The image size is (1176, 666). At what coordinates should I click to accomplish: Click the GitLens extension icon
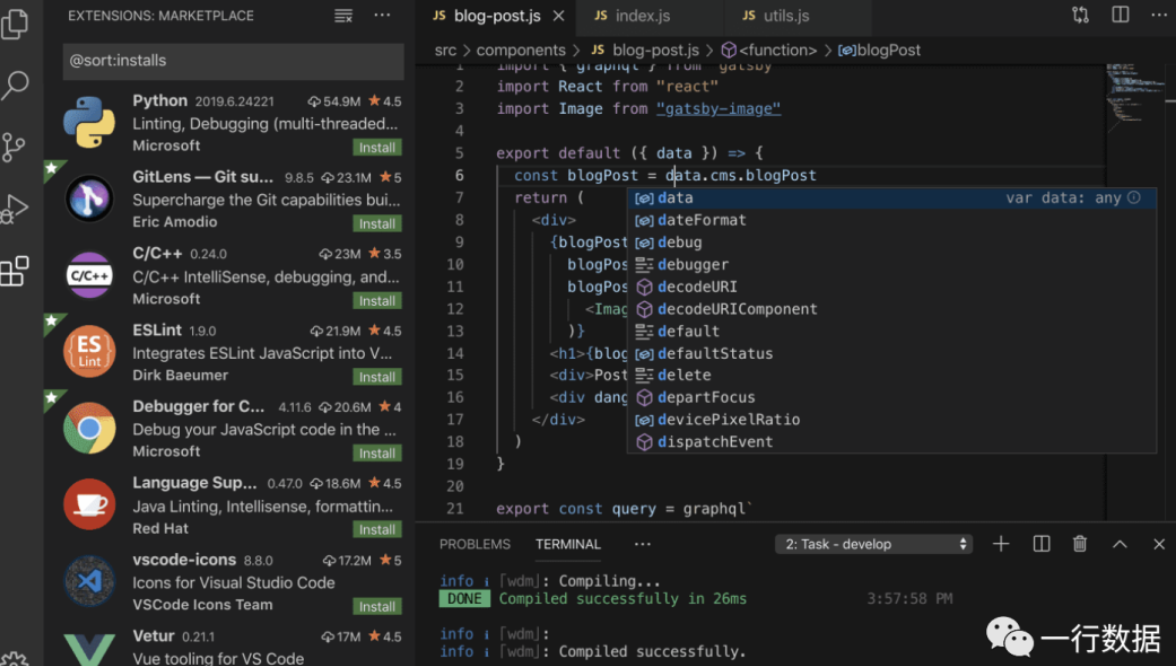click(89, 199)
